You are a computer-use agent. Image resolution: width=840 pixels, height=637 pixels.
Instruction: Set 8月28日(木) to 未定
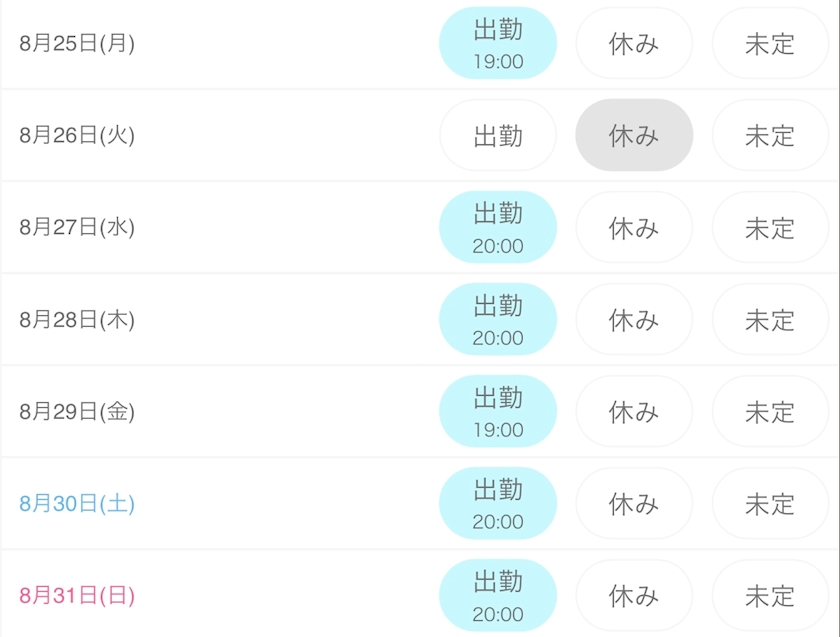tap(770, 320)
